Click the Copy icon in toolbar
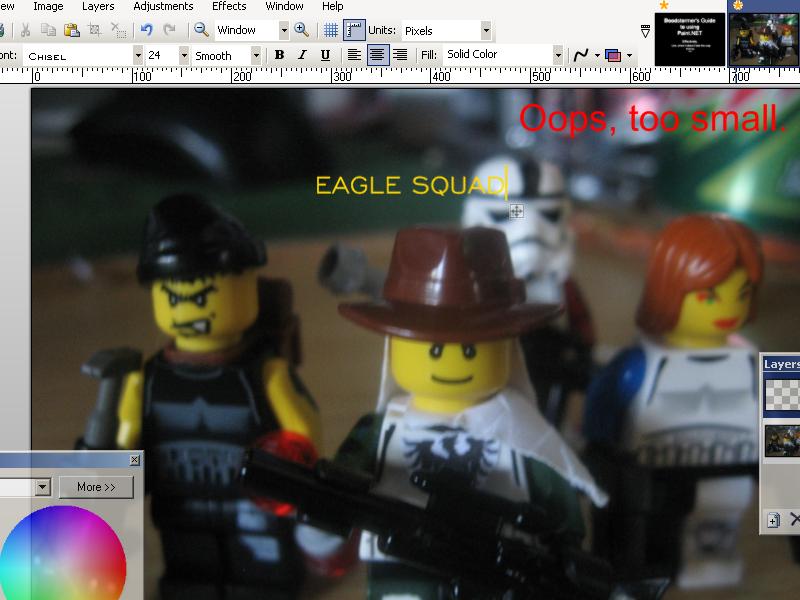The height and width of the screenshot is (600, 800). [x=48, y=30]
